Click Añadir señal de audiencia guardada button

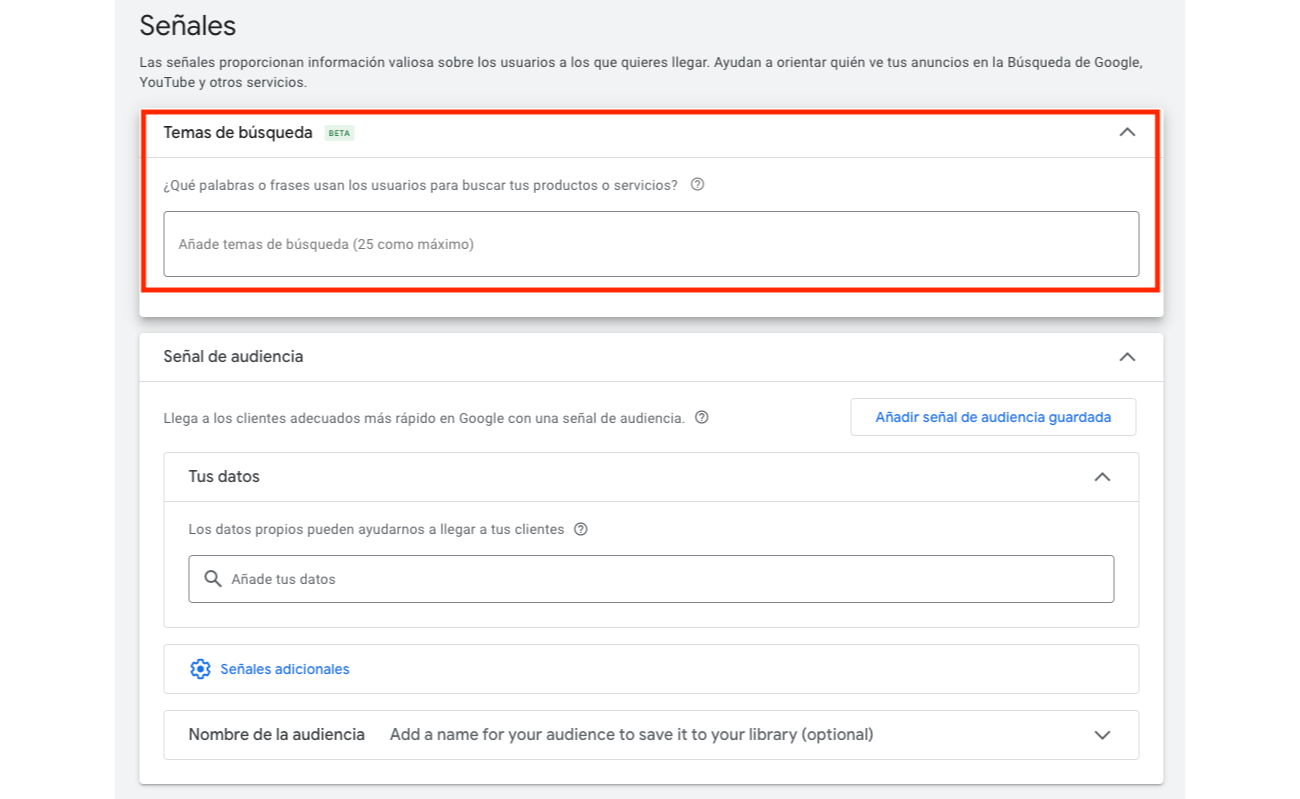pos(993,417)
